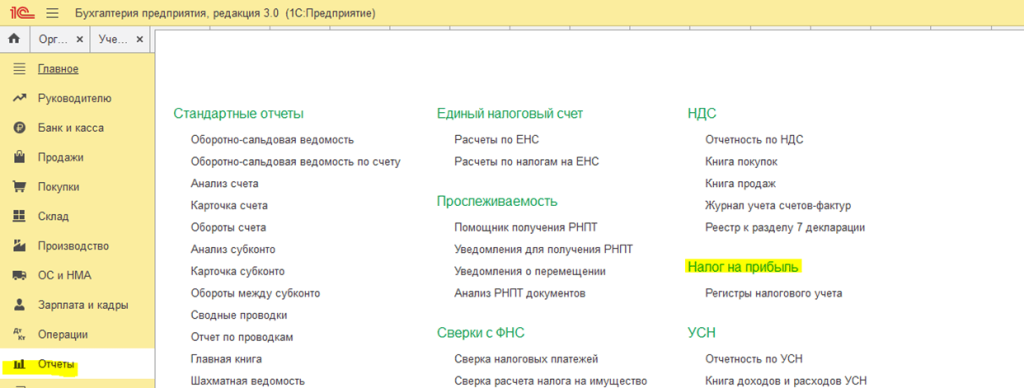Open the Анализ субконто report
Image resolution: width=1024 pixels, height=388 pixels.
233,249
